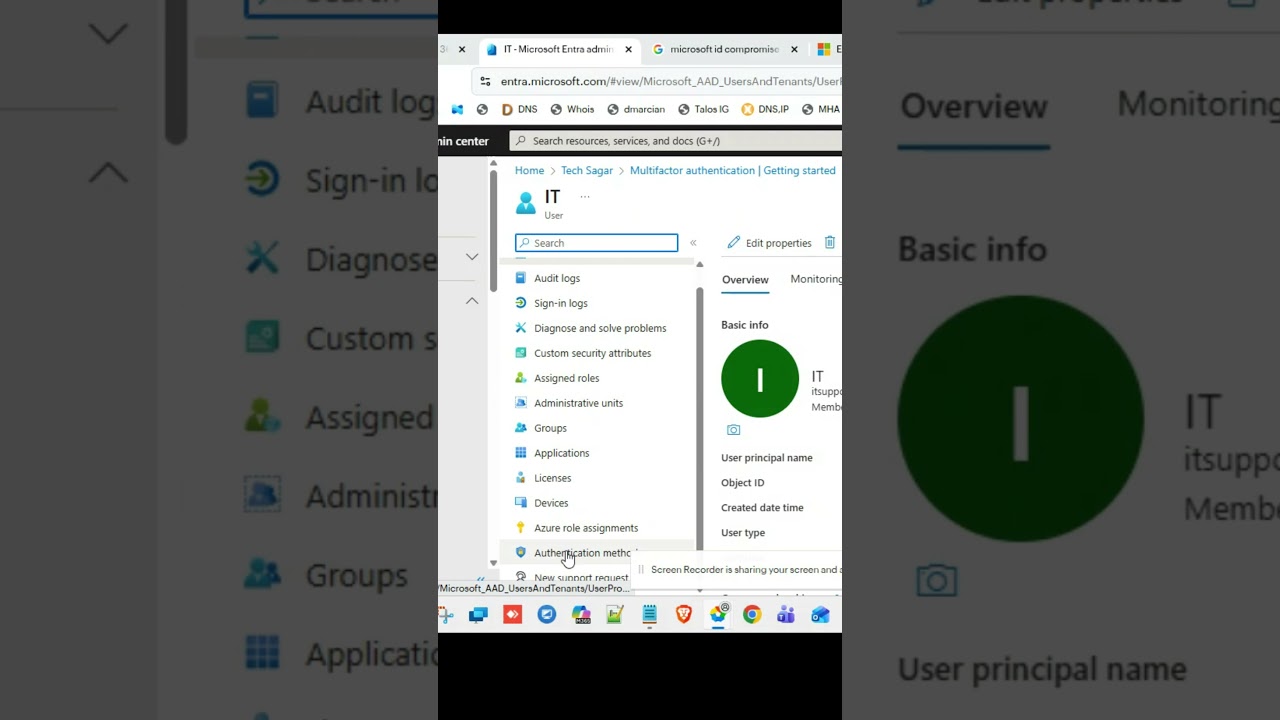The image size is (1280, 720).
Task: Click the browser address bar URL
Action: (x=670, y=82)
